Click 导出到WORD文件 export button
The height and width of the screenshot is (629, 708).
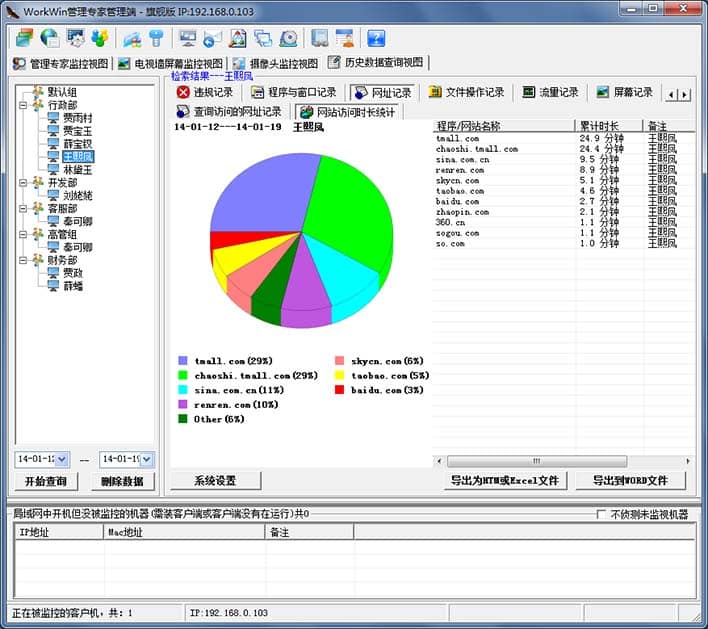[x=630, y=480]
